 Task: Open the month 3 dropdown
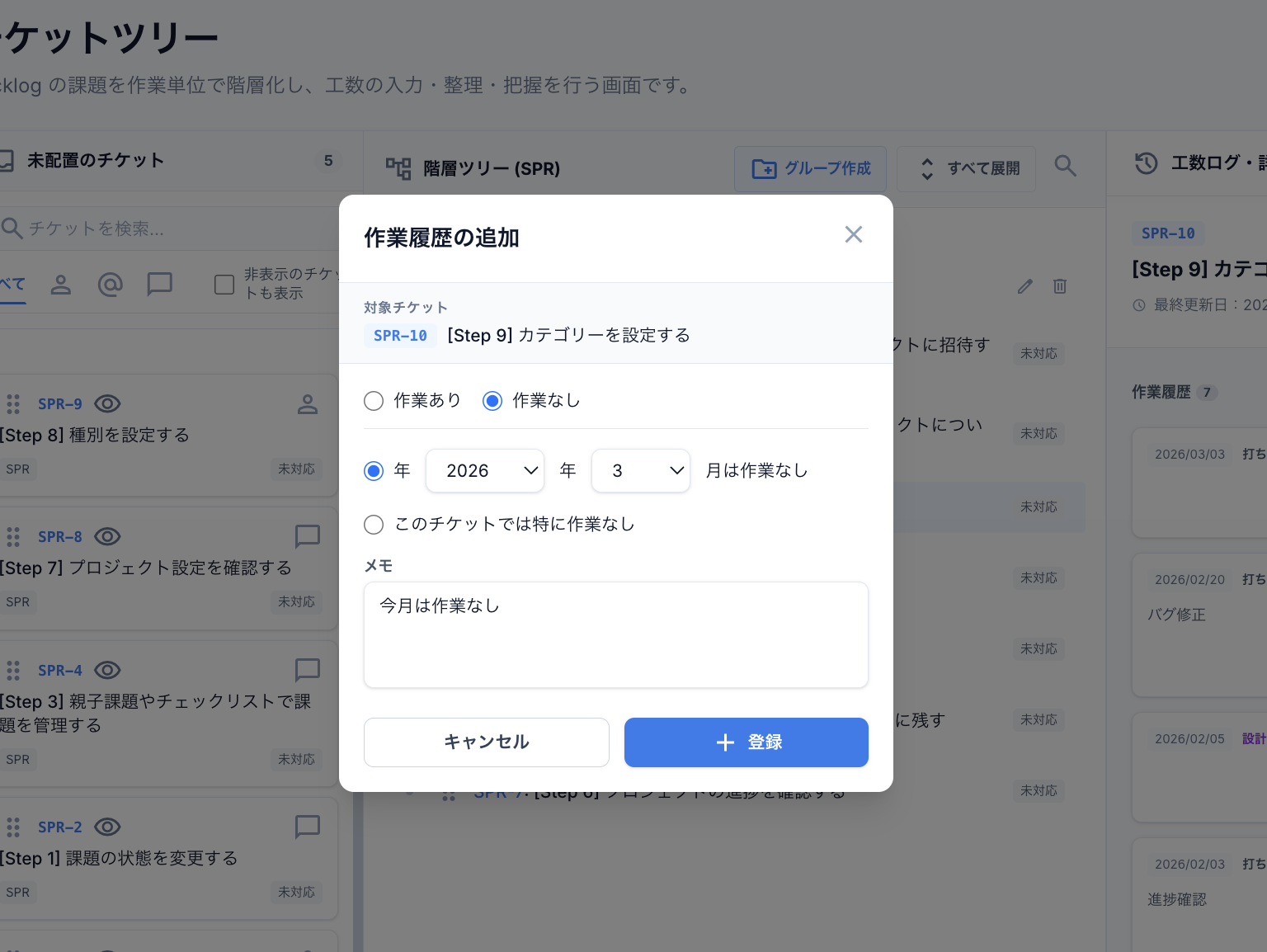pos(641,470)
